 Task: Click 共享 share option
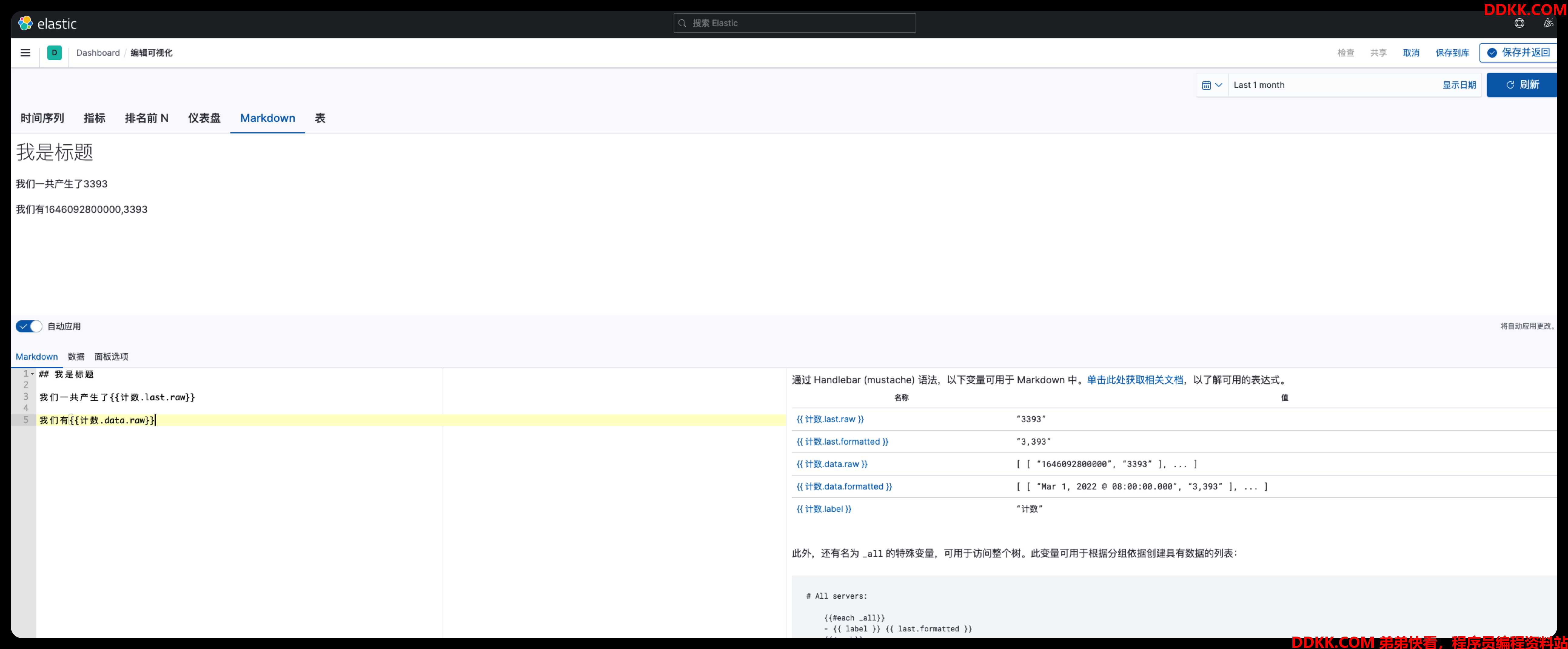coord(1378,53)
